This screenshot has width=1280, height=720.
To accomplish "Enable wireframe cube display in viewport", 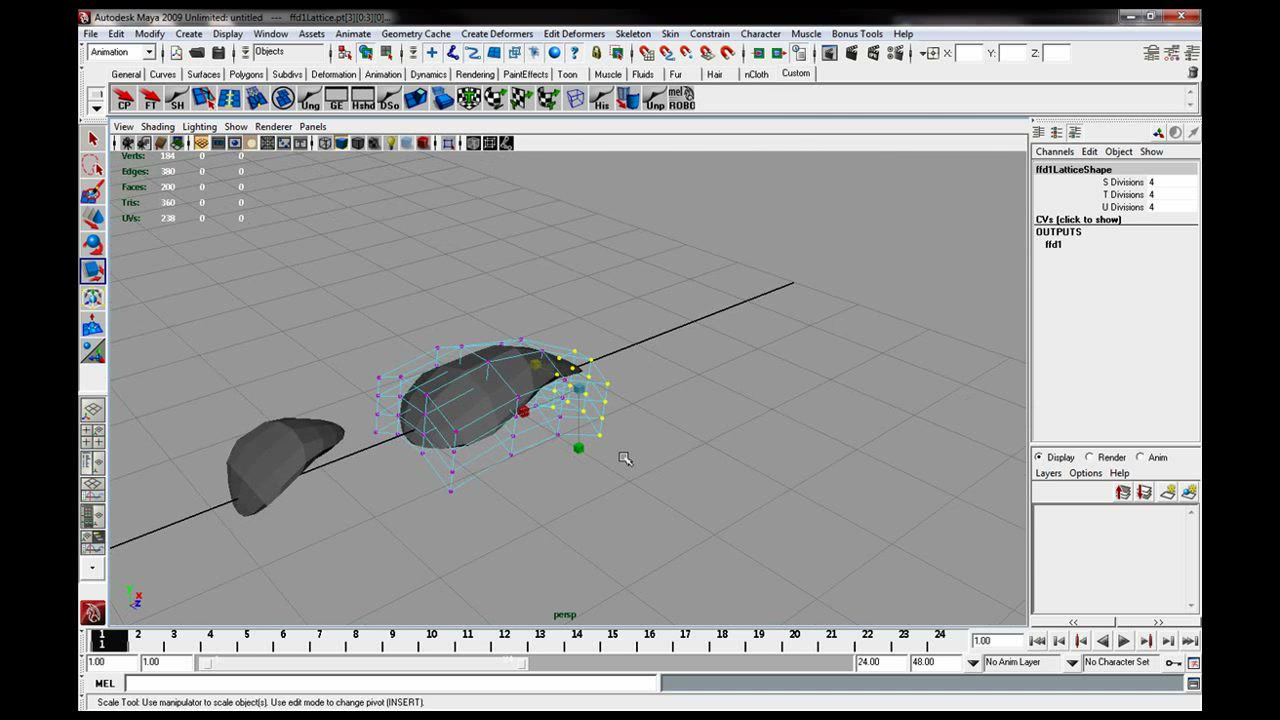I will pyautogui.click(x=325, y=143).
